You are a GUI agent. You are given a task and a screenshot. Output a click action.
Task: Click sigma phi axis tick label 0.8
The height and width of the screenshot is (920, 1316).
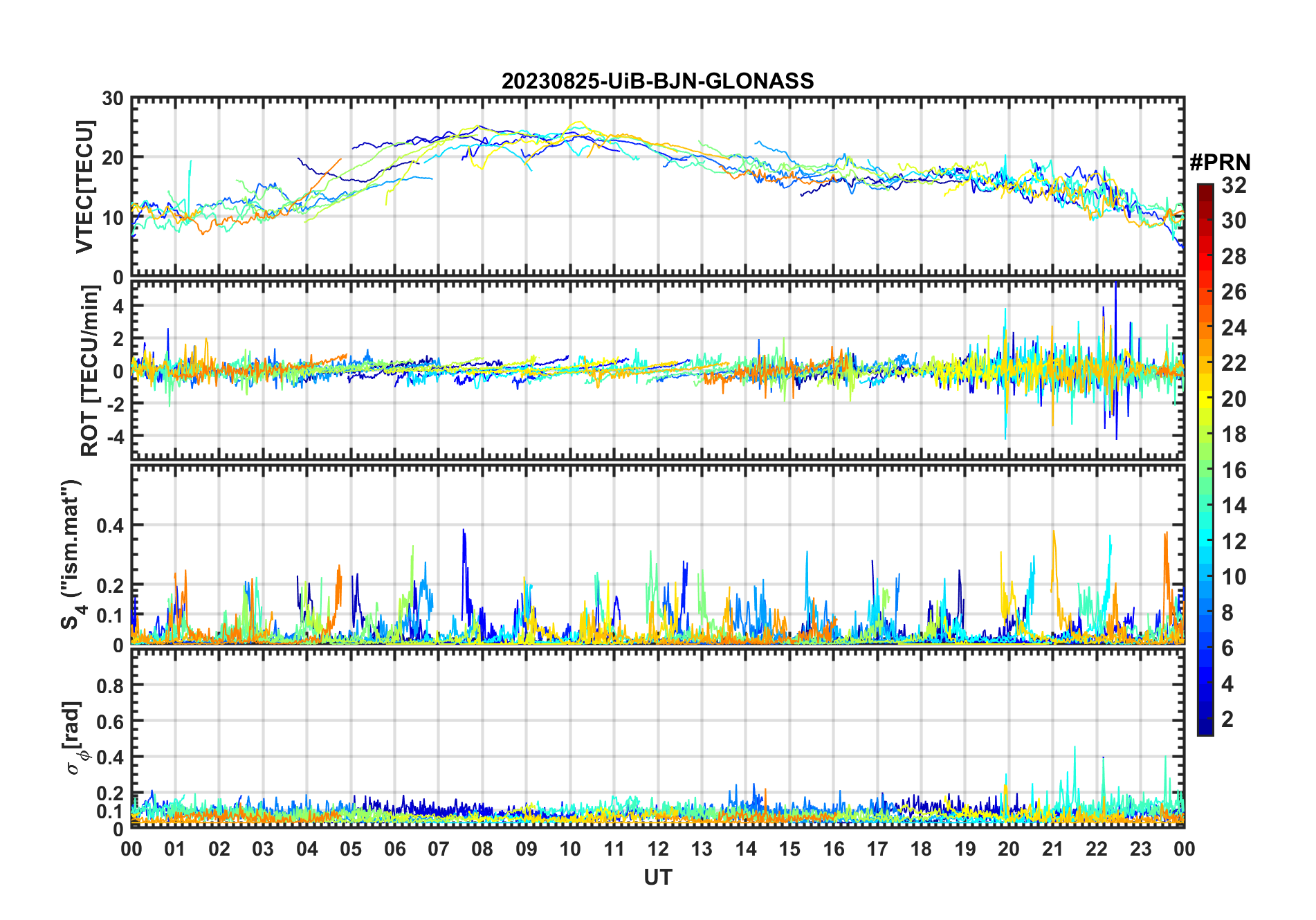[110, 686]
